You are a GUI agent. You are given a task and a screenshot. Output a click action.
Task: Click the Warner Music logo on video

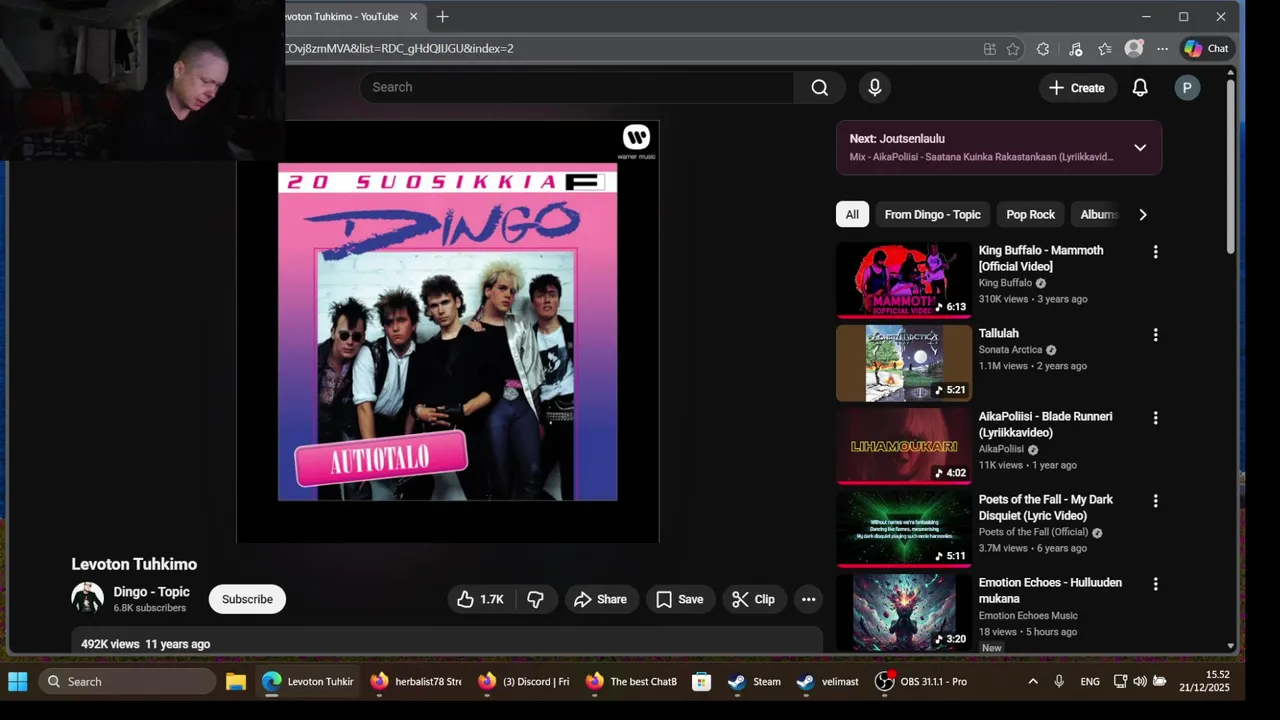(636, 141)
